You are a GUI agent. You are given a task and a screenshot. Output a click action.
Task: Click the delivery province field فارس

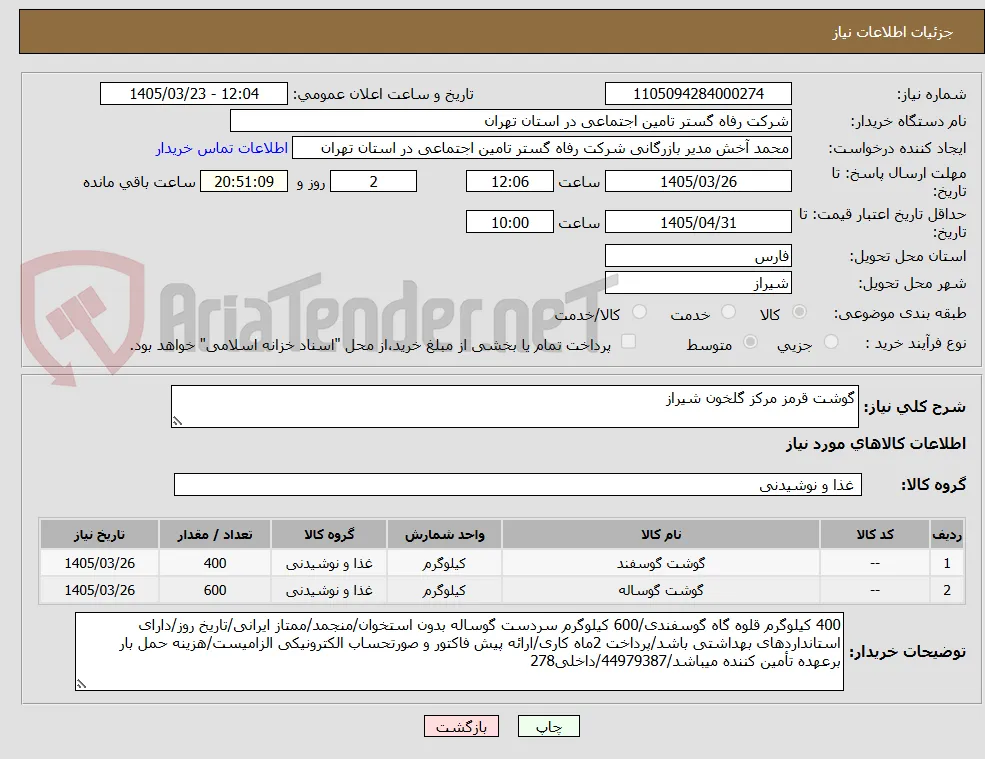coord(698,256)
